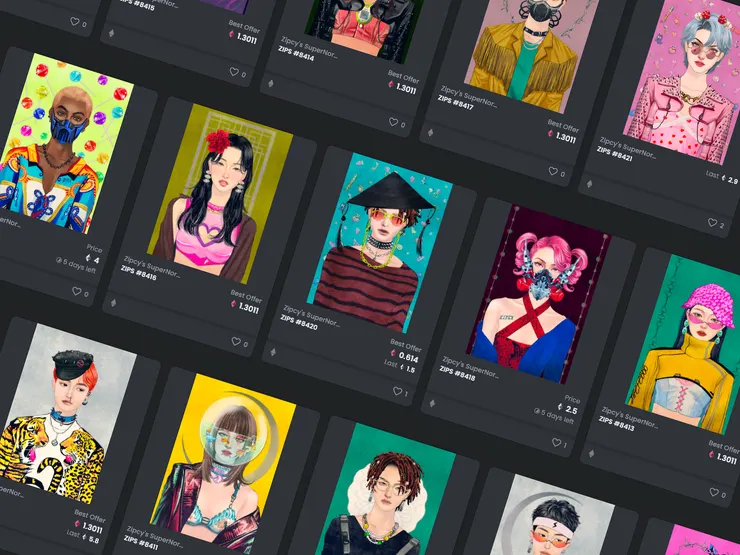Favorite ZIPS #8413 with its heart icon
Viewport: 740px width, 555px height.
[714, 492]
